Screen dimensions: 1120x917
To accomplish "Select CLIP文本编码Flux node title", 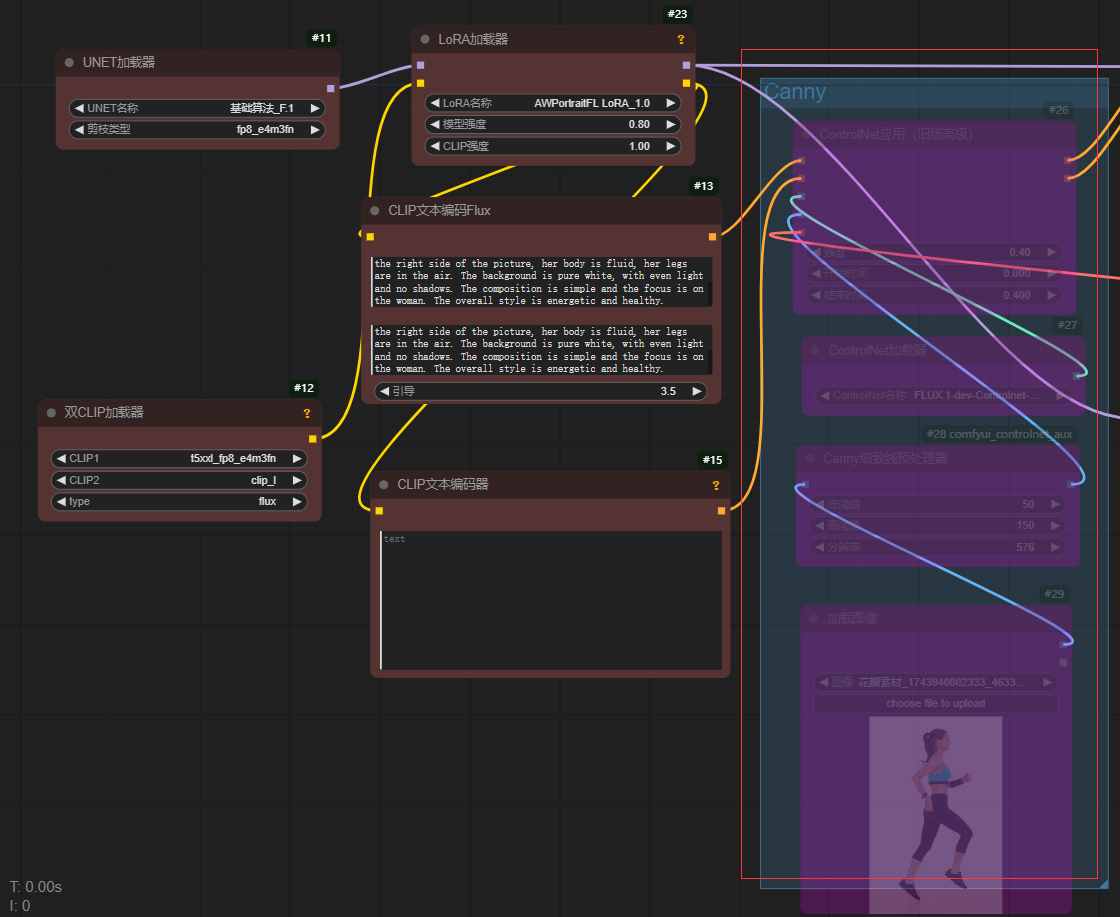I will point(439,211).
